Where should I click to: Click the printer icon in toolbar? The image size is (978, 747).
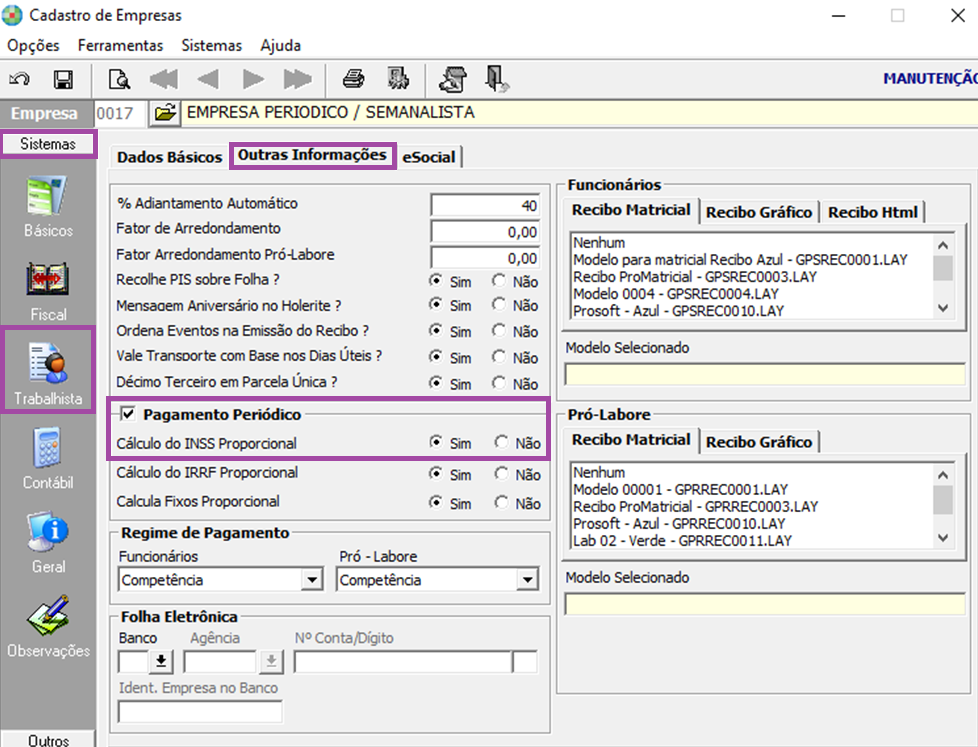point(354,79)
